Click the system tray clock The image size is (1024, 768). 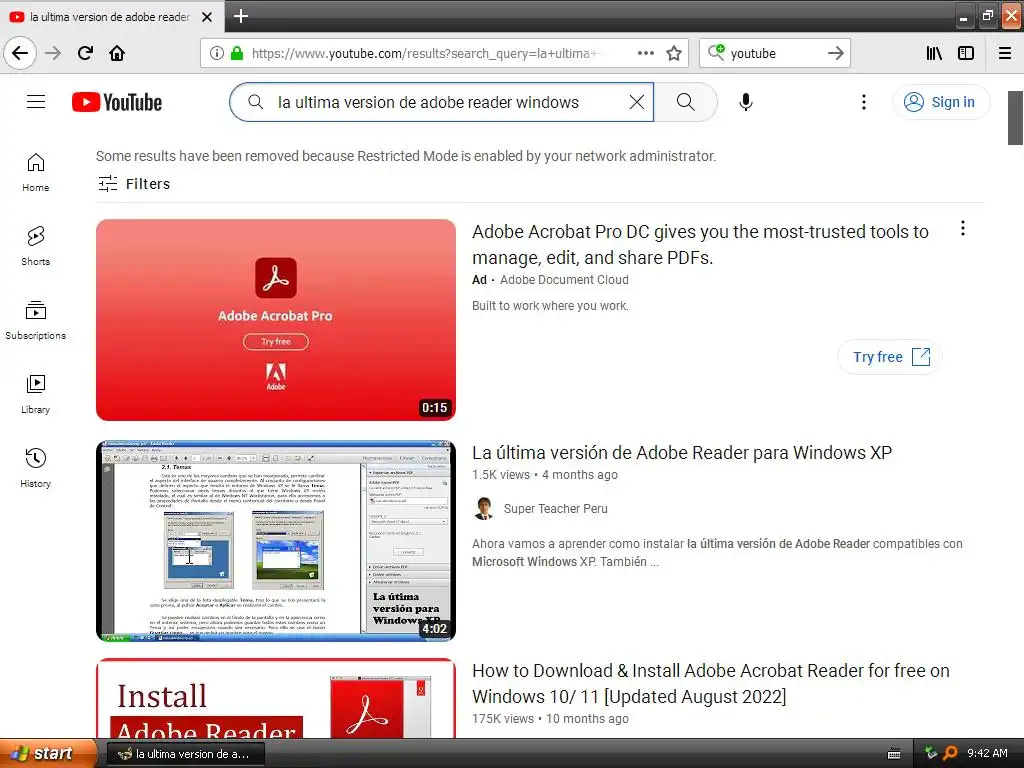point(987,753)
